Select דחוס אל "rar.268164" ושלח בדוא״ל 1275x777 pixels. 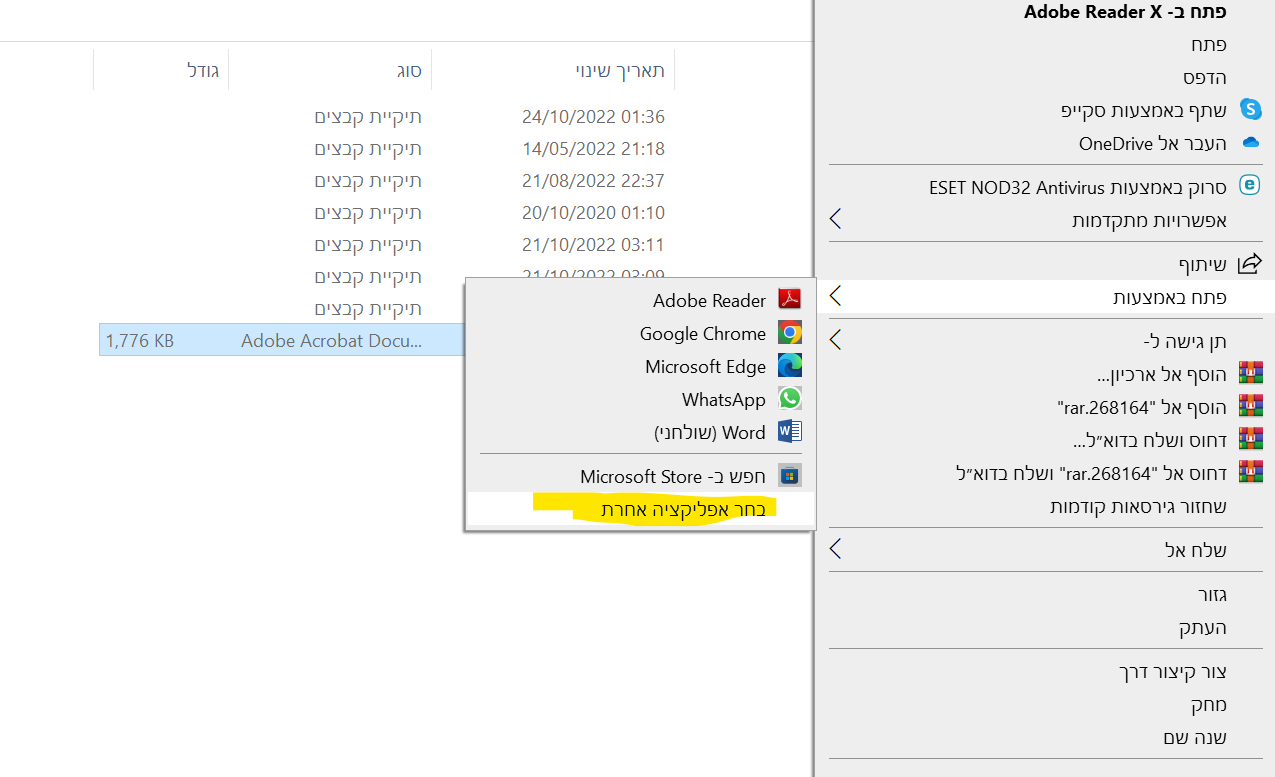pyautogui.click(x=1091, y=473)
